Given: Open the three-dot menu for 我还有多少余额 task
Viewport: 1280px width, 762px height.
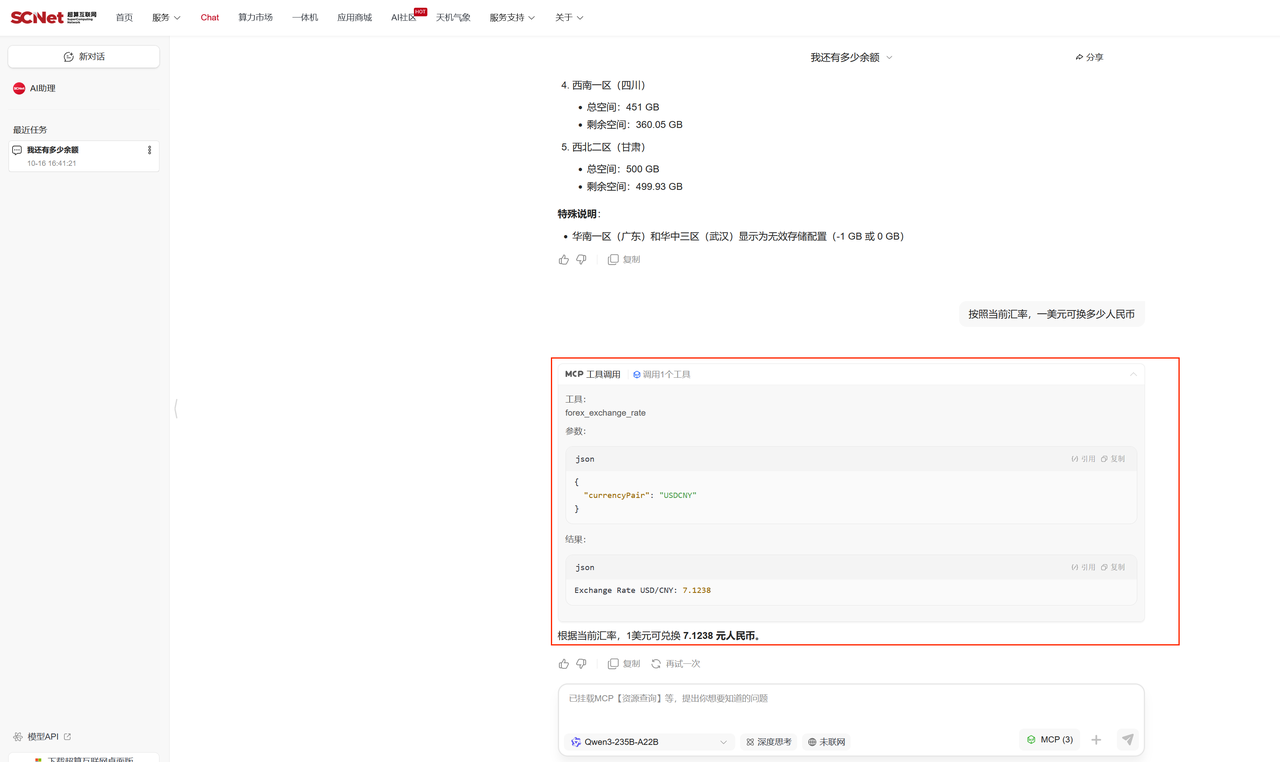Looking at the screenshot, I should pyautogui.click(x=149, y=151).
